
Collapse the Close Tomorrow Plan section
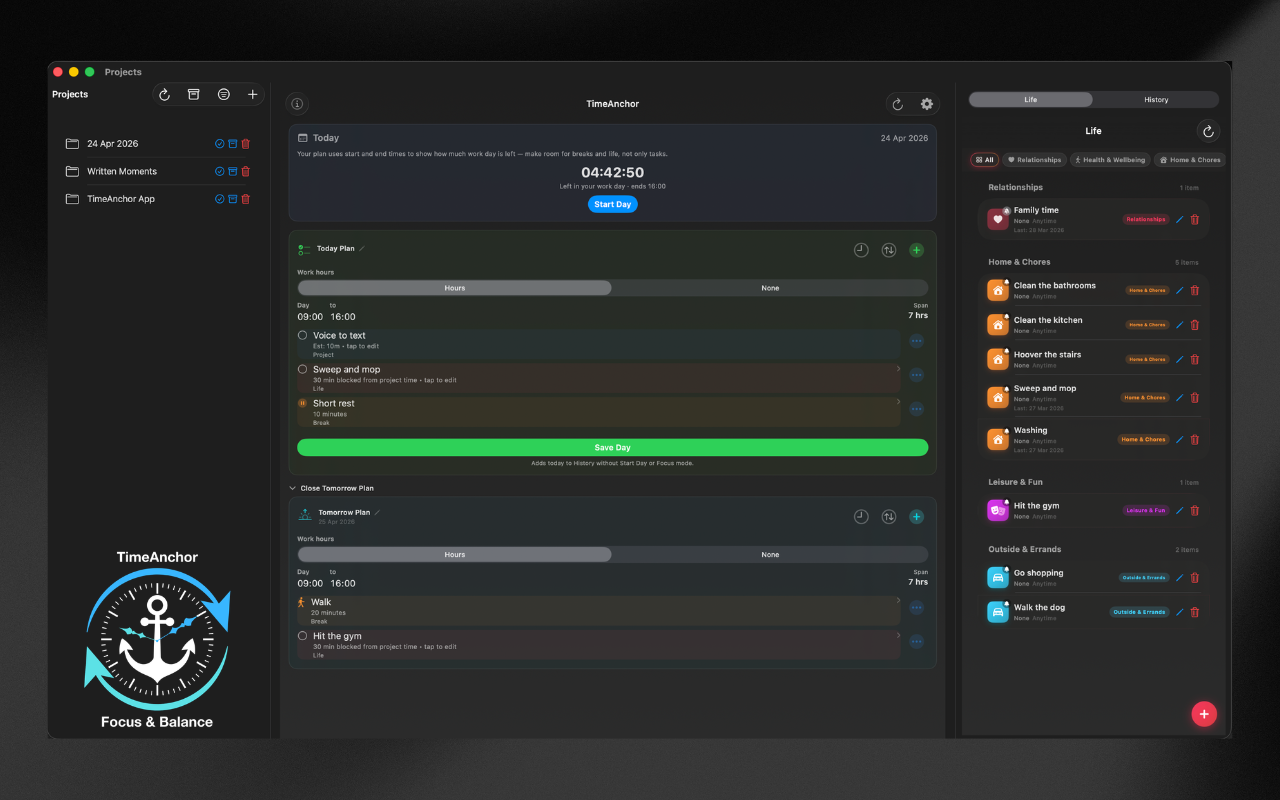[x=331, y=488]
